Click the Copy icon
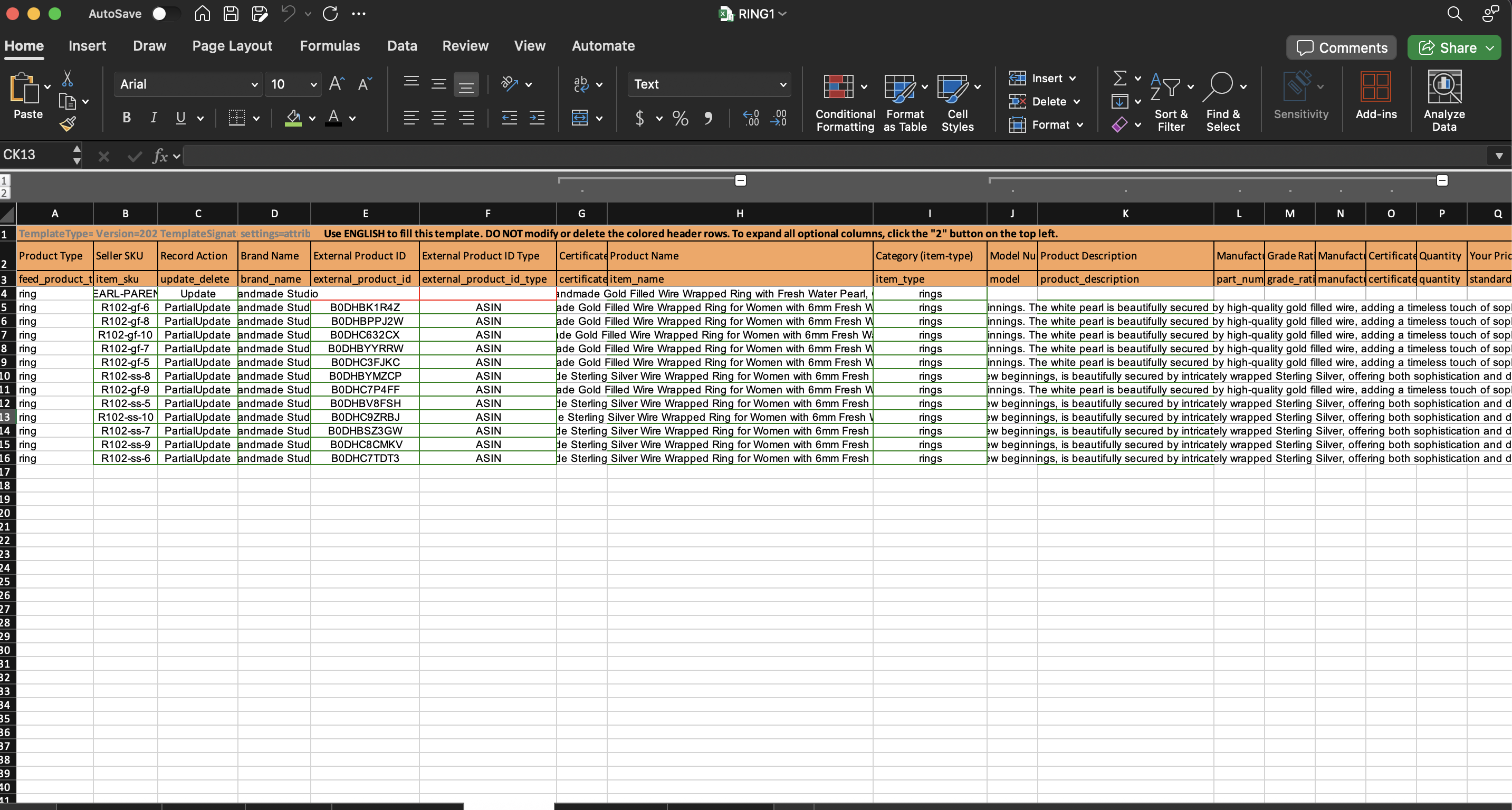 tap(68, 101)
